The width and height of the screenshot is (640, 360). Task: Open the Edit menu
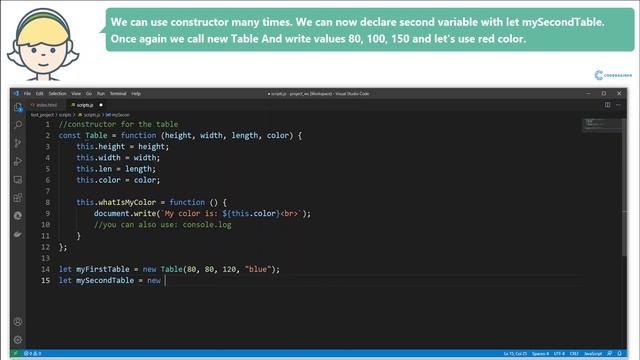pos(40,93)
